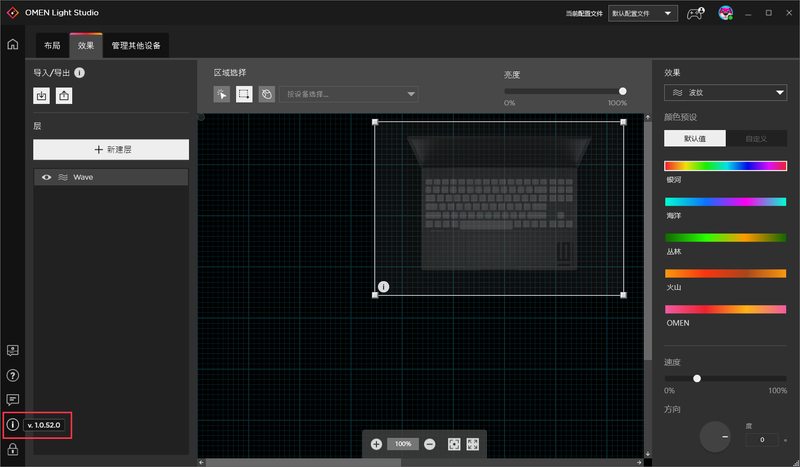
Task: Expand the 按设备选择 dropdown
Action: click(348, 94)
